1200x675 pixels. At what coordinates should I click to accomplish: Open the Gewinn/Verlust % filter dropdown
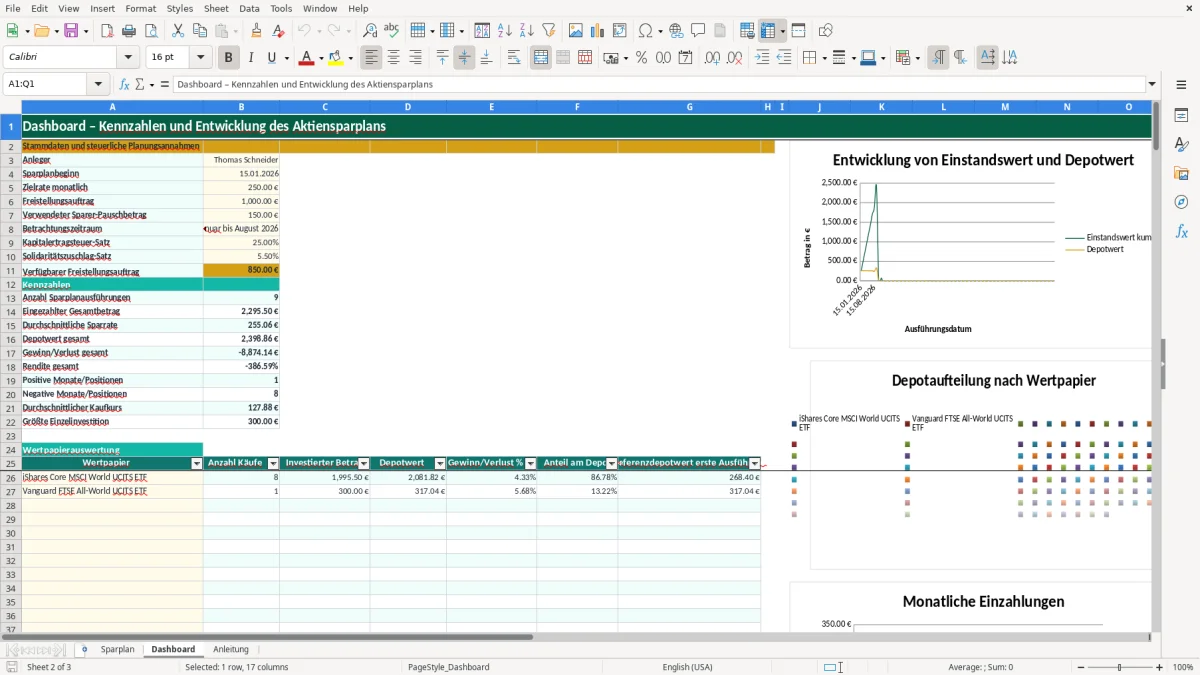[529, 463]
